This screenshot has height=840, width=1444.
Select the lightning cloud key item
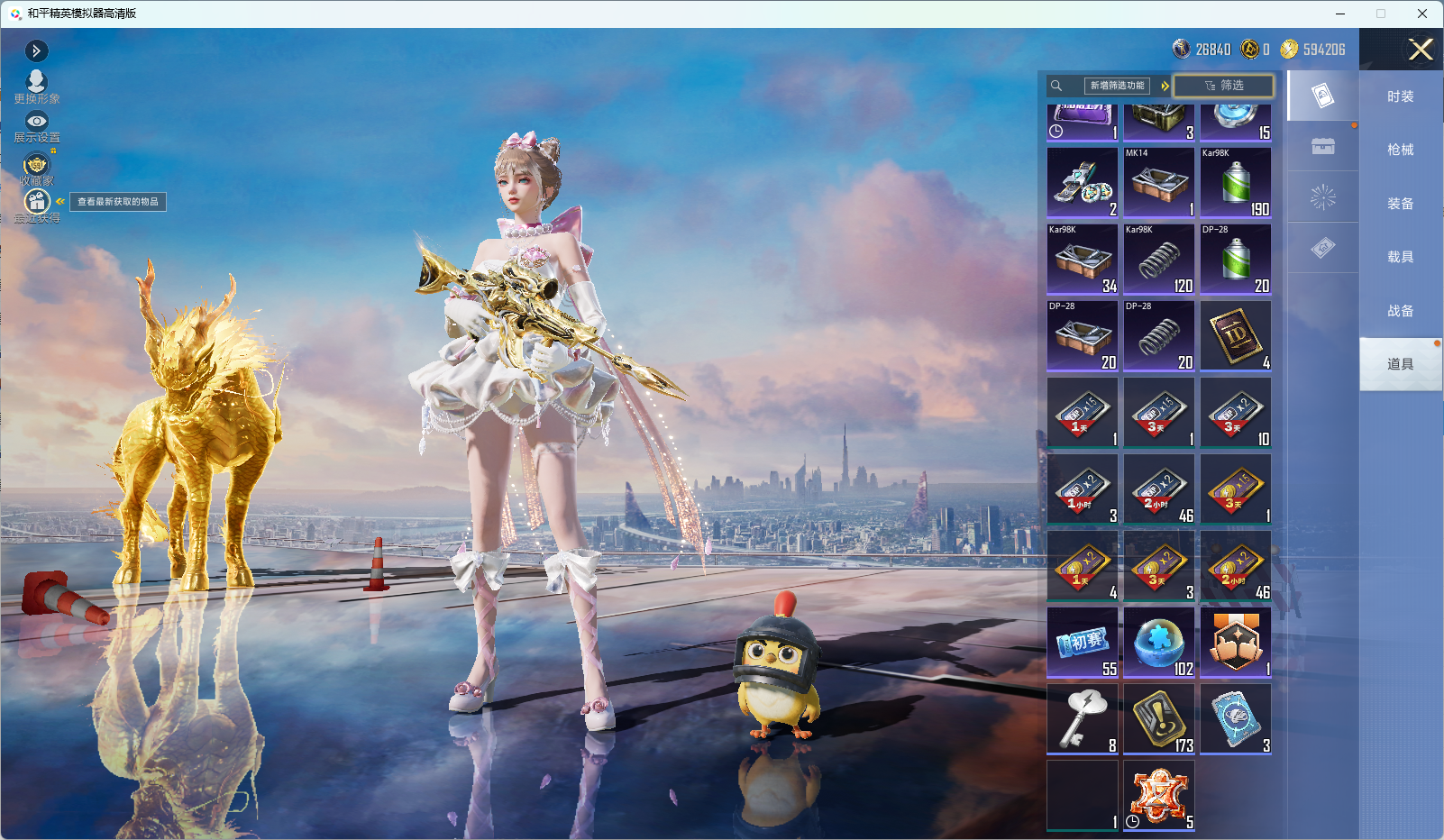1083,719
